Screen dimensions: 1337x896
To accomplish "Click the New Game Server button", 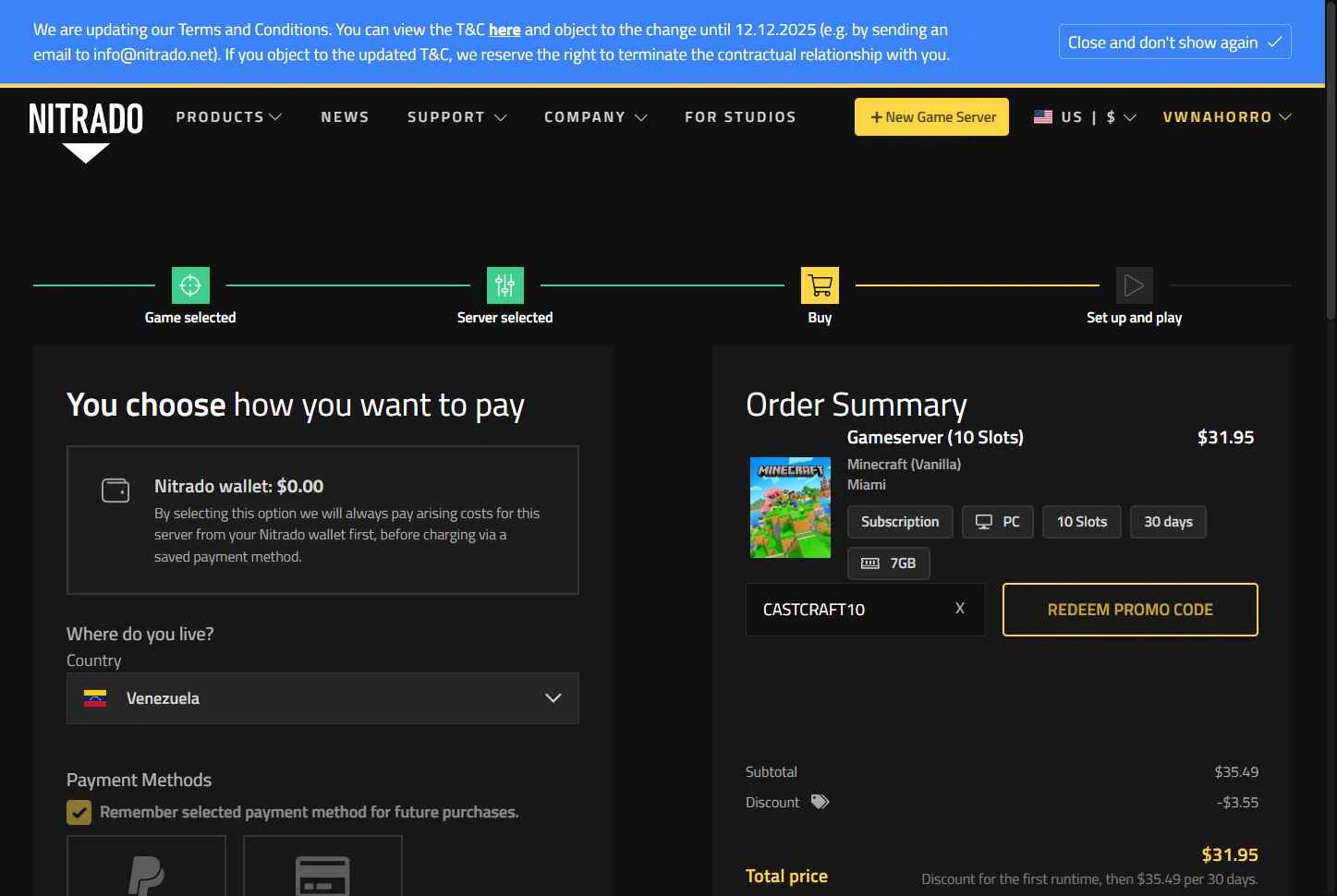I will tap(931, 117).
